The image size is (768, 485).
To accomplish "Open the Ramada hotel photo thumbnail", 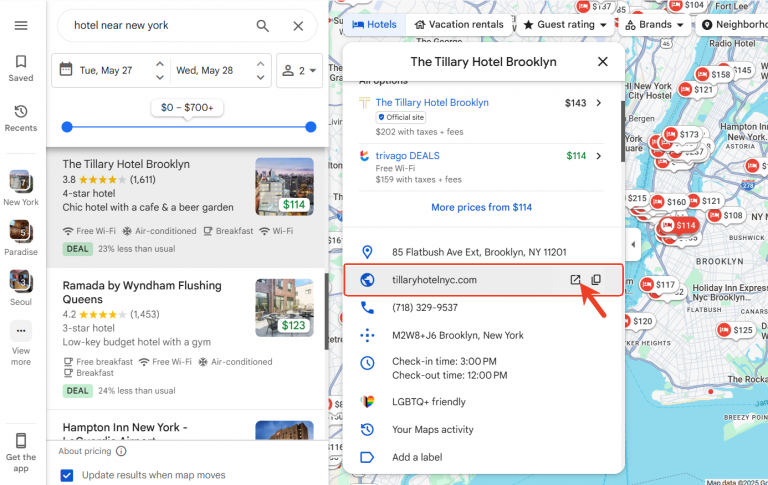I will (x=285, y=308).
